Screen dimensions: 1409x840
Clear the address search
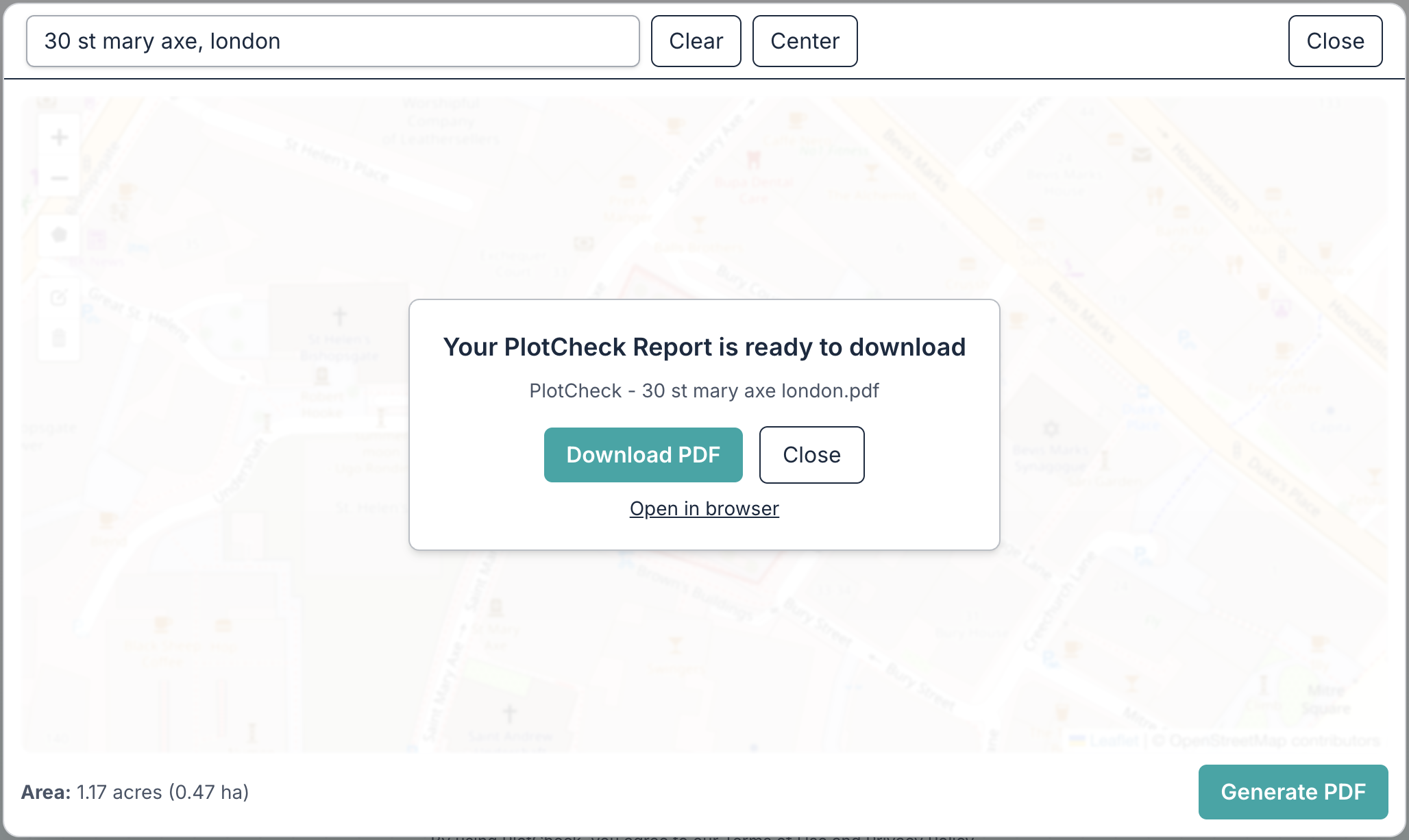[696, 40]
